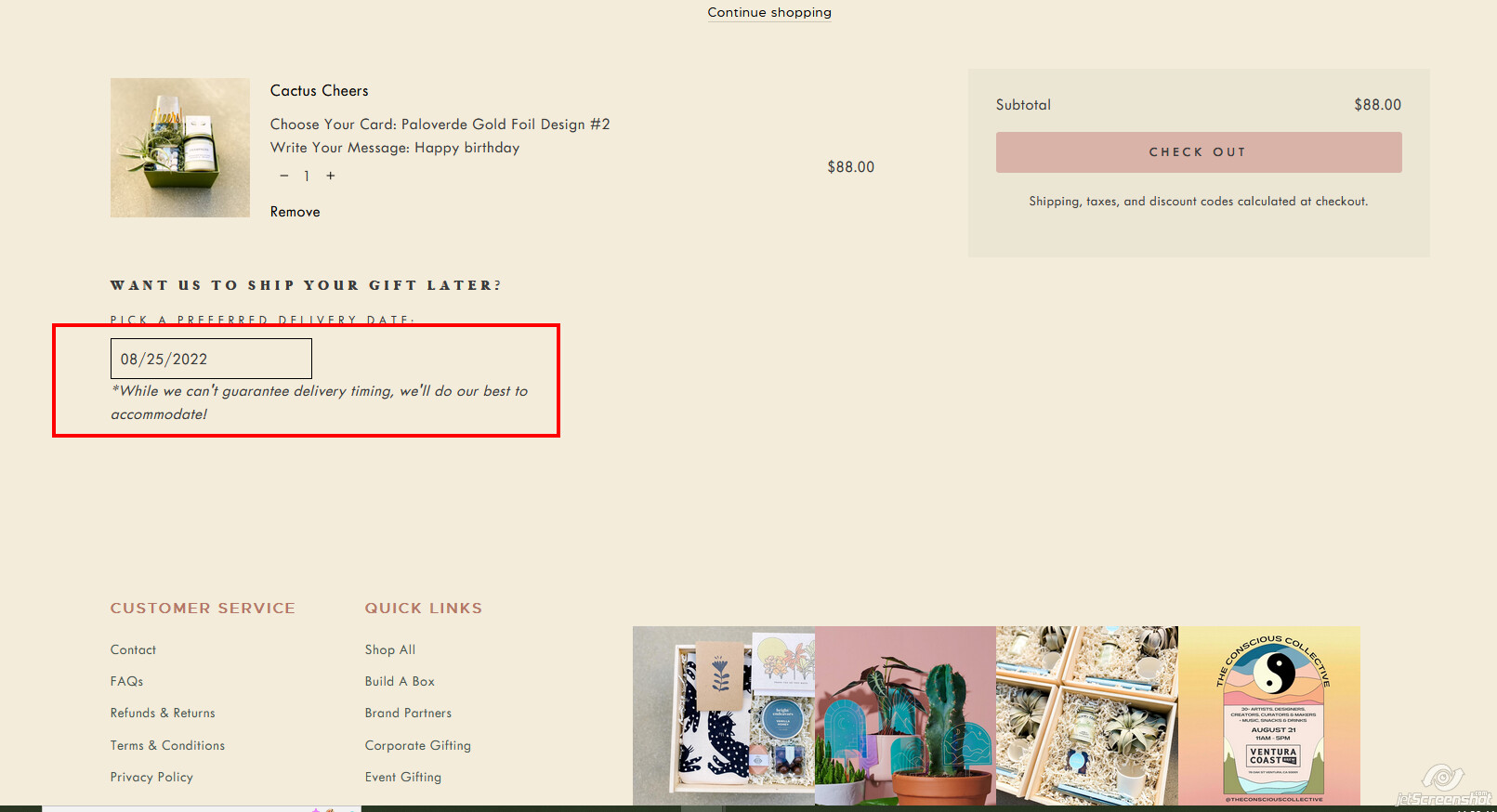Click the delivery timing disclaimer text
The height and width of the screenshot is (812, 1497).
click(x=320, y=402)
